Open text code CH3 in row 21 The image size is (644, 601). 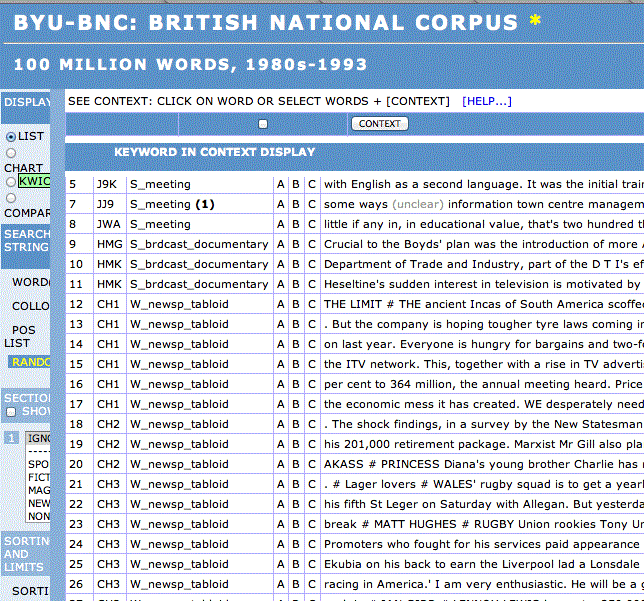(x=108, y=484)
